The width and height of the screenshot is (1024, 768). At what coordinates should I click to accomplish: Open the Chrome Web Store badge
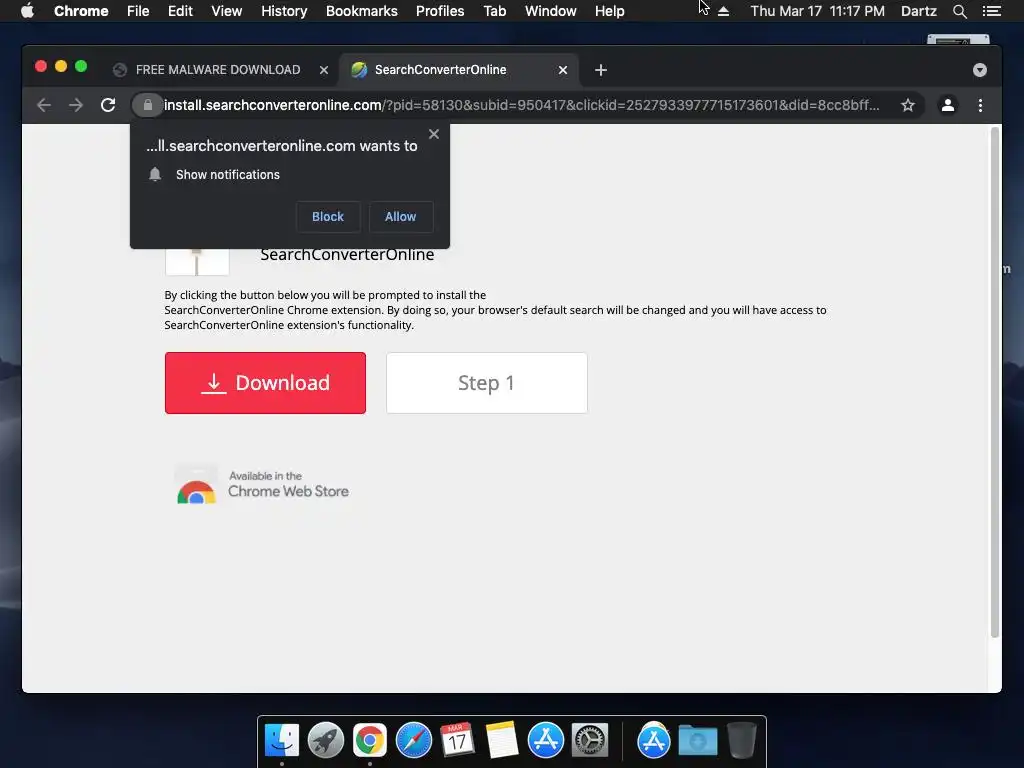point(262,485)
